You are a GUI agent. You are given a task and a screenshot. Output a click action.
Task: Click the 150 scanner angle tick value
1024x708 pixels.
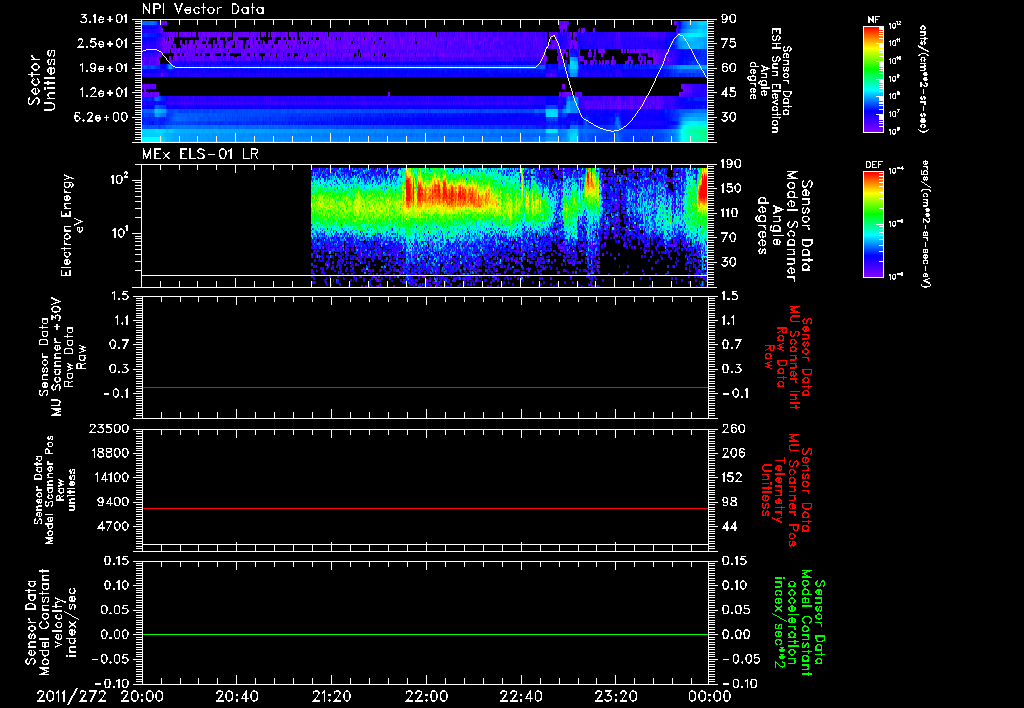732,188
